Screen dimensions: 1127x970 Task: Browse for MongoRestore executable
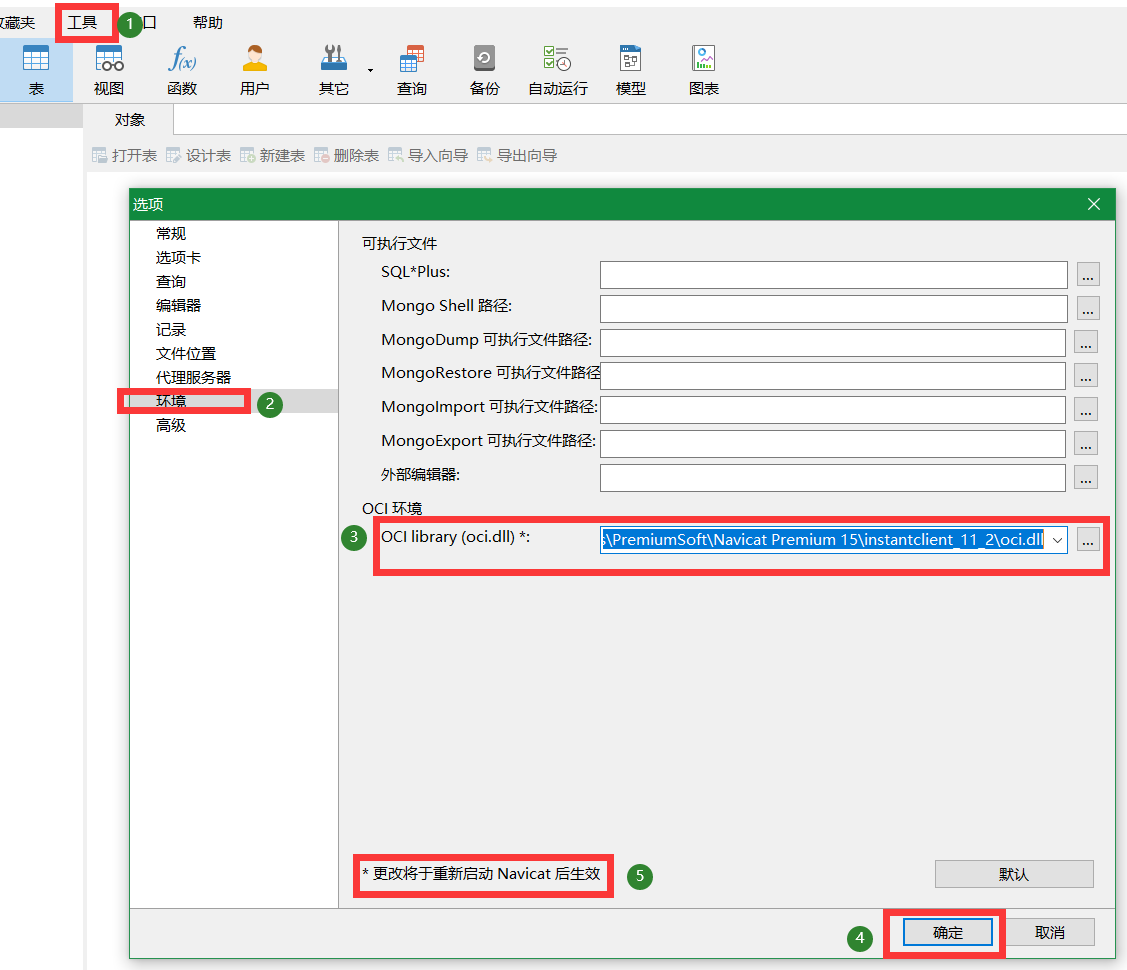(x=1086, y=375)
